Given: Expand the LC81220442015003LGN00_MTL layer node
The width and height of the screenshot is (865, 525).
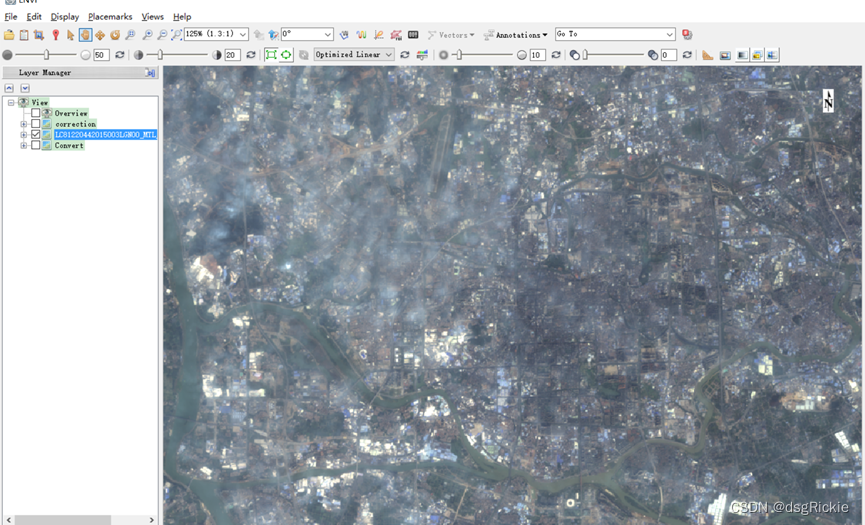Looking at the screenshot, I should click(x=24, y=135).
